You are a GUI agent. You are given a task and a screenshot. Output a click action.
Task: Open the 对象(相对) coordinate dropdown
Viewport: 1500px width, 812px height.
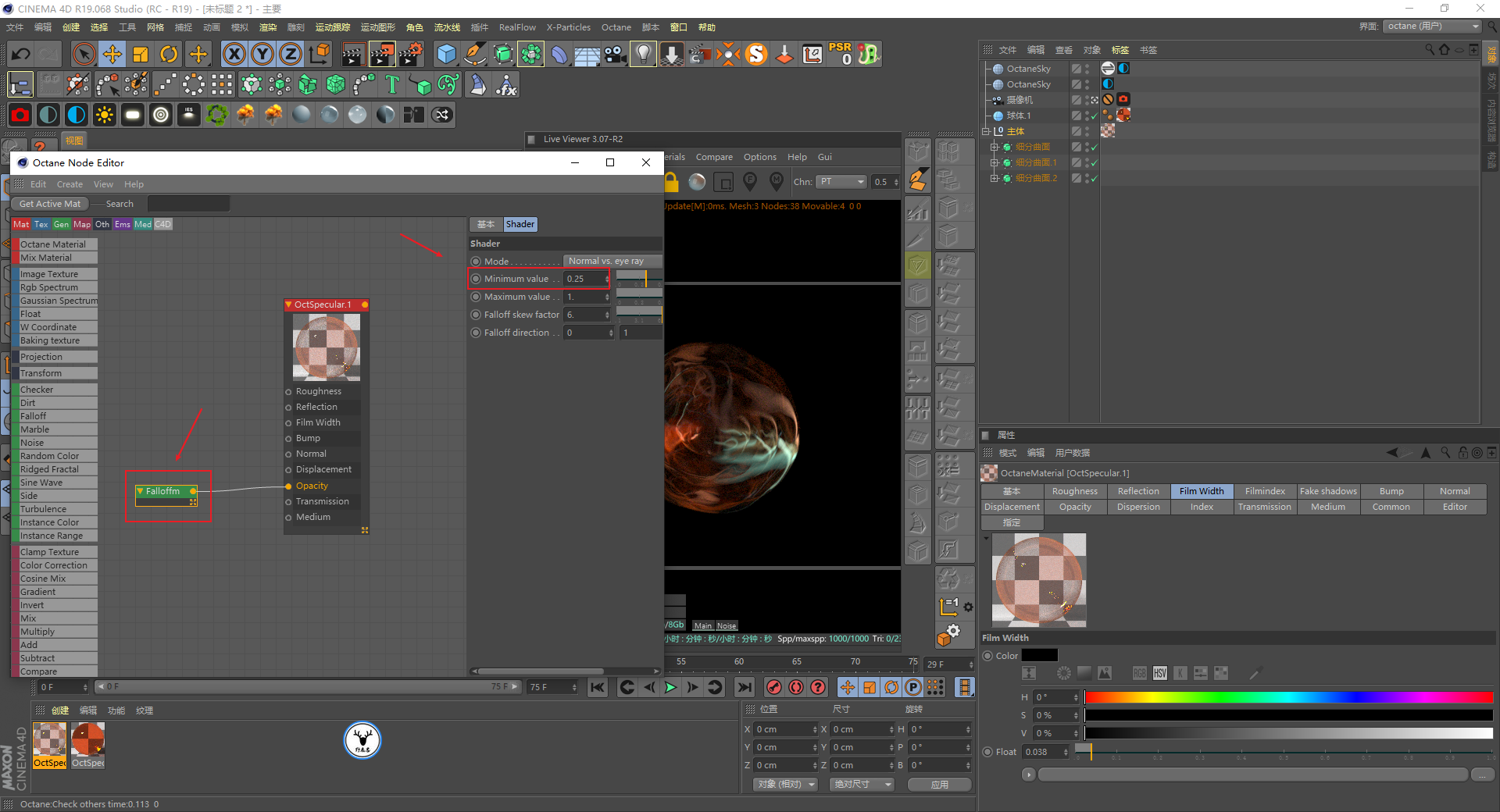pos(786,784)
